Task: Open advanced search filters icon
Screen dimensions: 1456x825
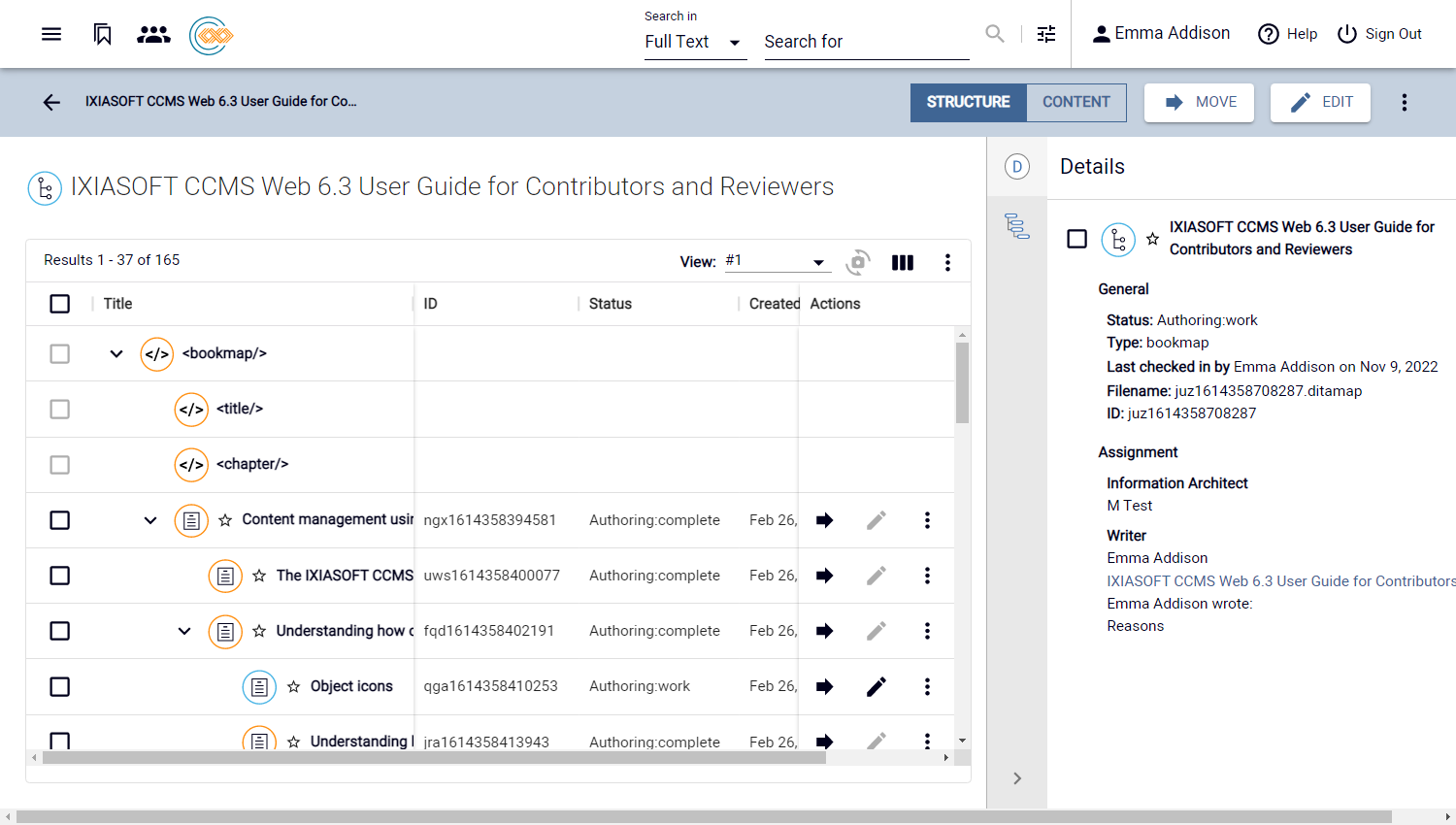Action: tap(1046, 34)
